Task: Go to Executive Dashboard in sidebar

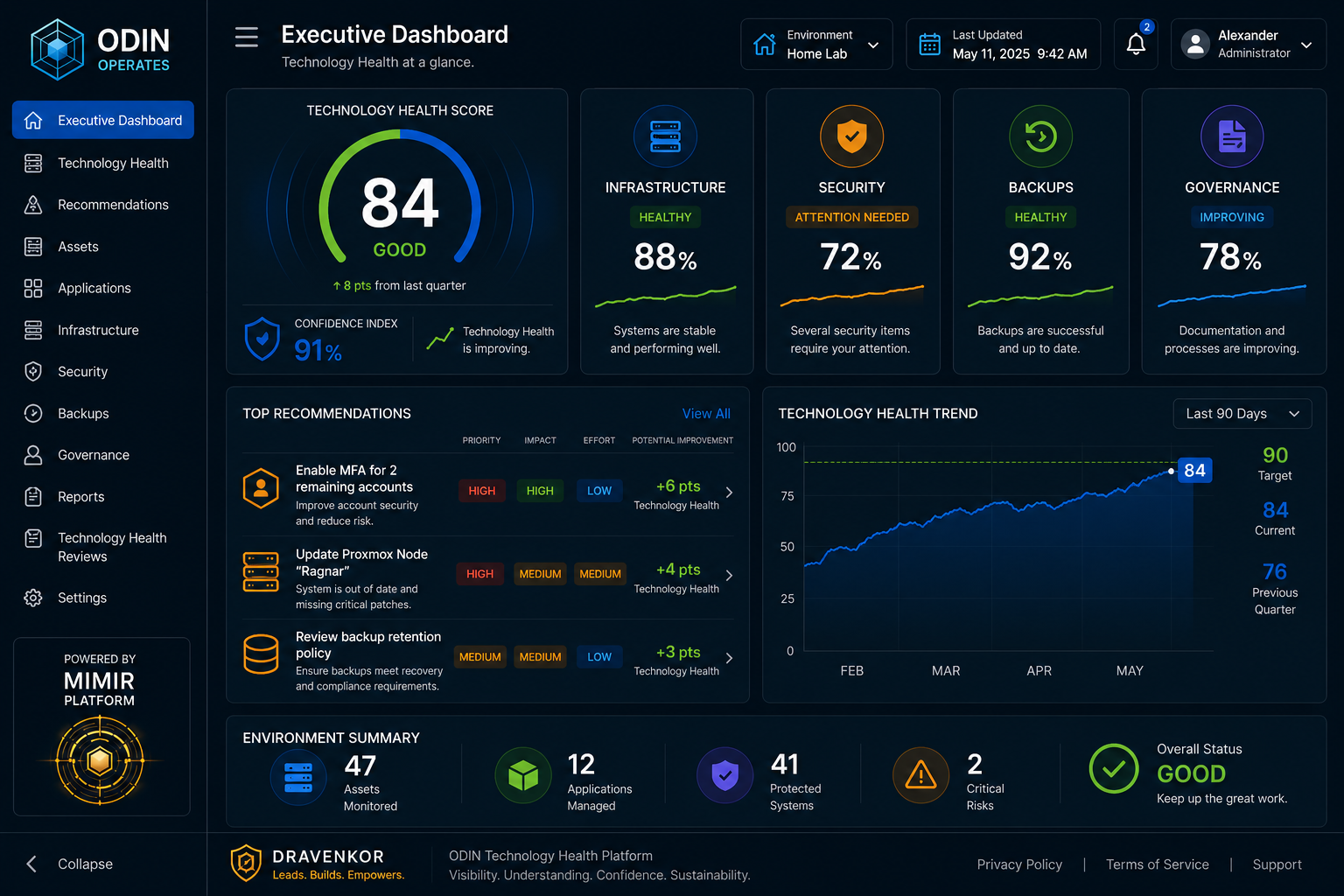Action: [103, 120]
